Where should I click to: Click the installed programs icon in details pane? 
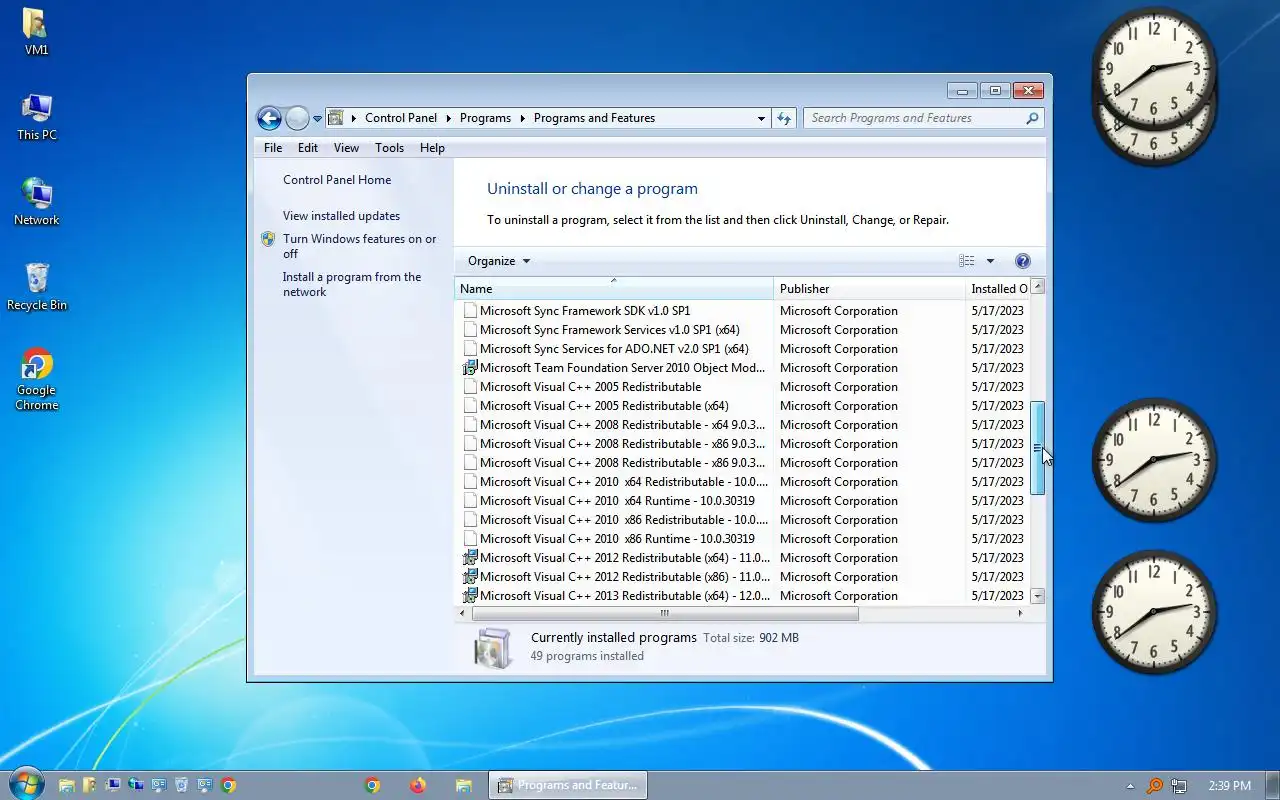(x=493, y=647)
